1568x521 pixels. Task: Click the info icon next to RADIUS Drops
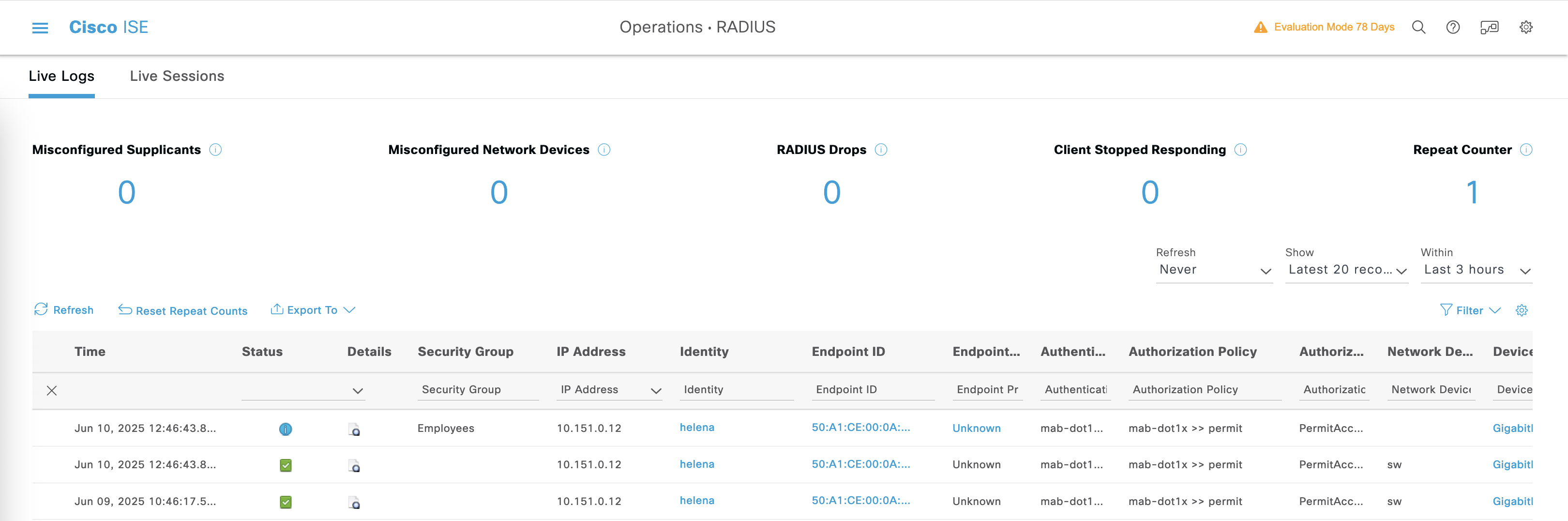pyautogui.click(x=881, y=150)
